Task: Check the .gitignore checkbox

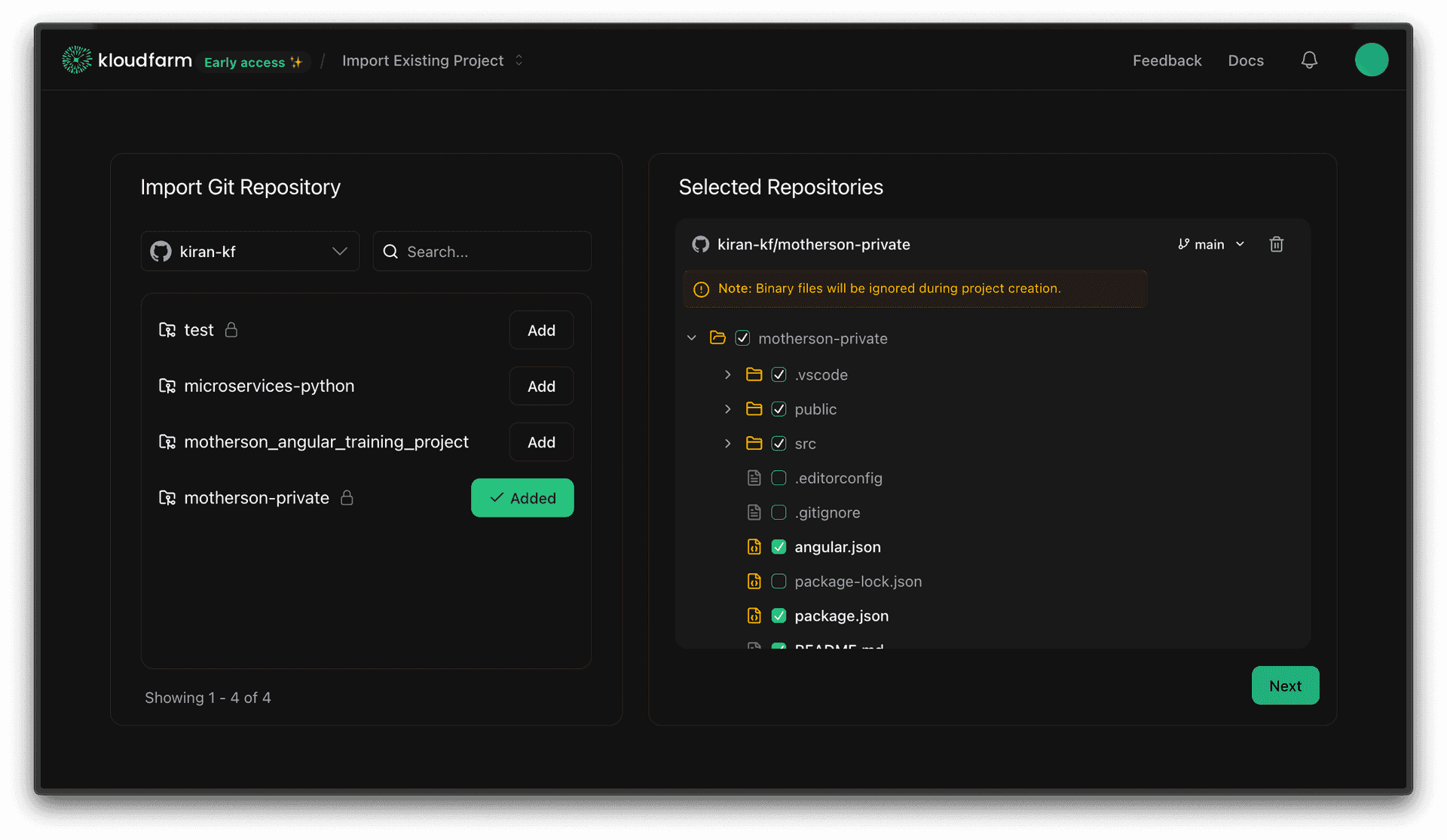Action: [779, 512]
